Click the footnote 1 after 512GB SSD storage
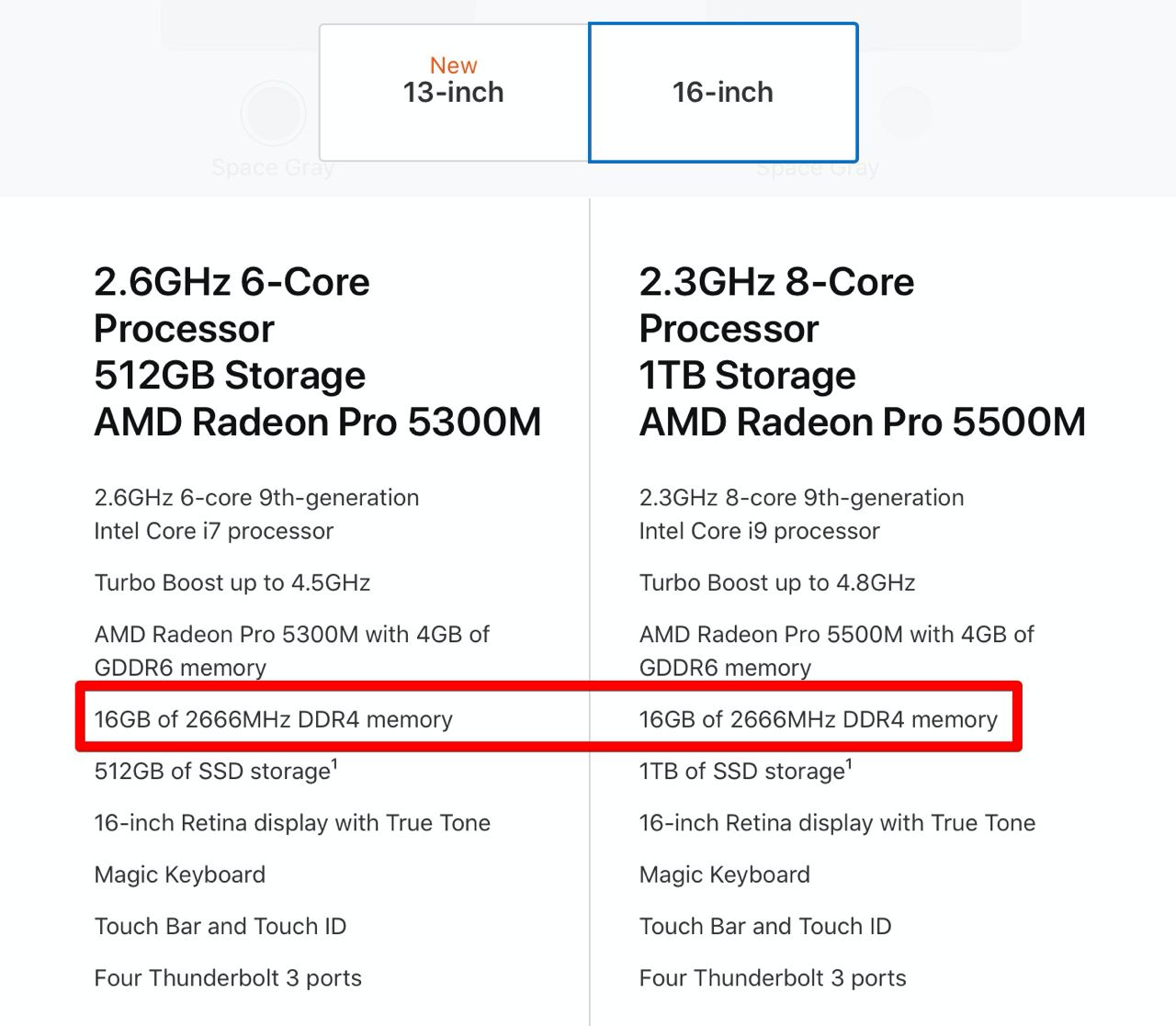The height and width of the screenshot is (1026, 1176). tap(334, 764)
